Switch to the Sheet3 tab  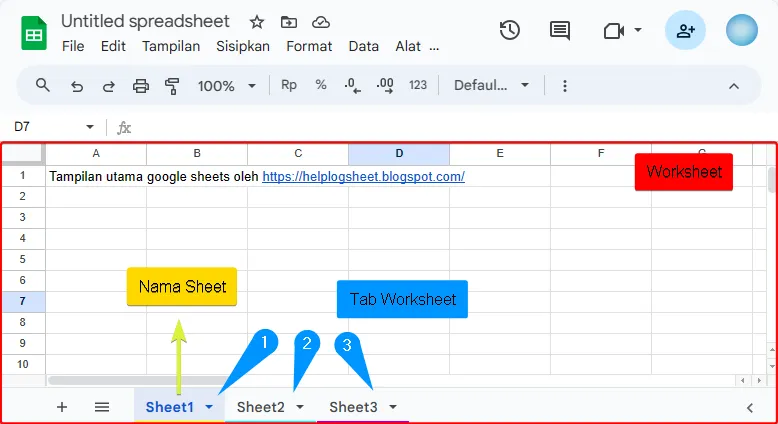click(x=353, y=407)
